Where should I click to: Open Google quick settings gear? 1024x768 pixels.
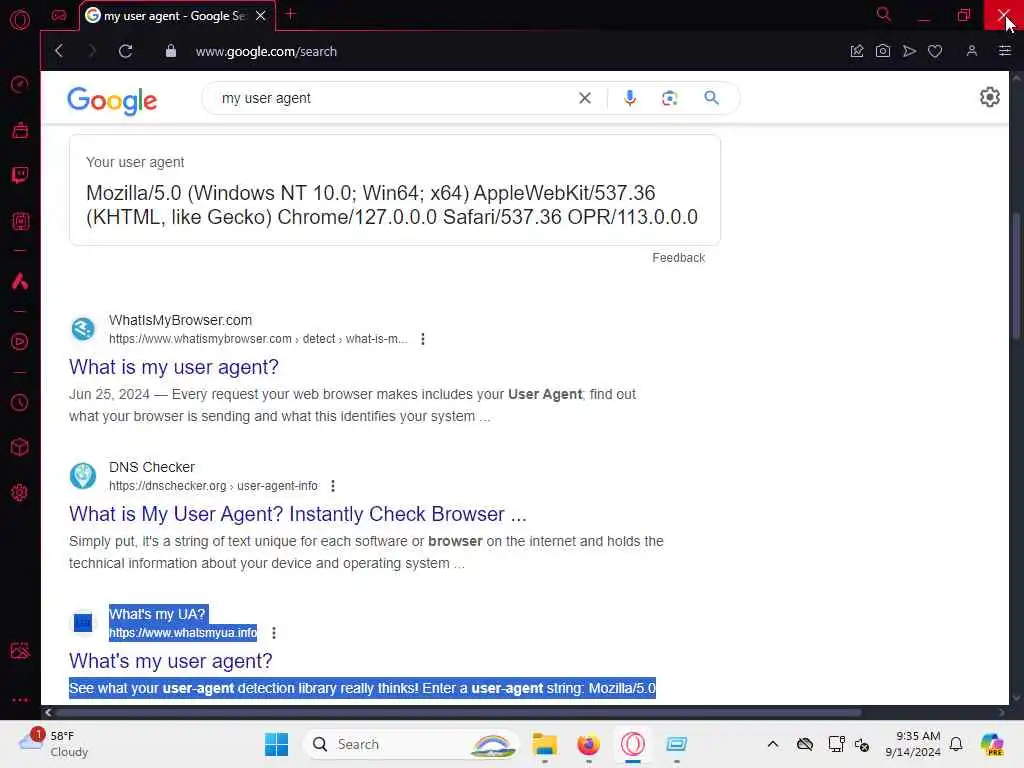[989, 97]
